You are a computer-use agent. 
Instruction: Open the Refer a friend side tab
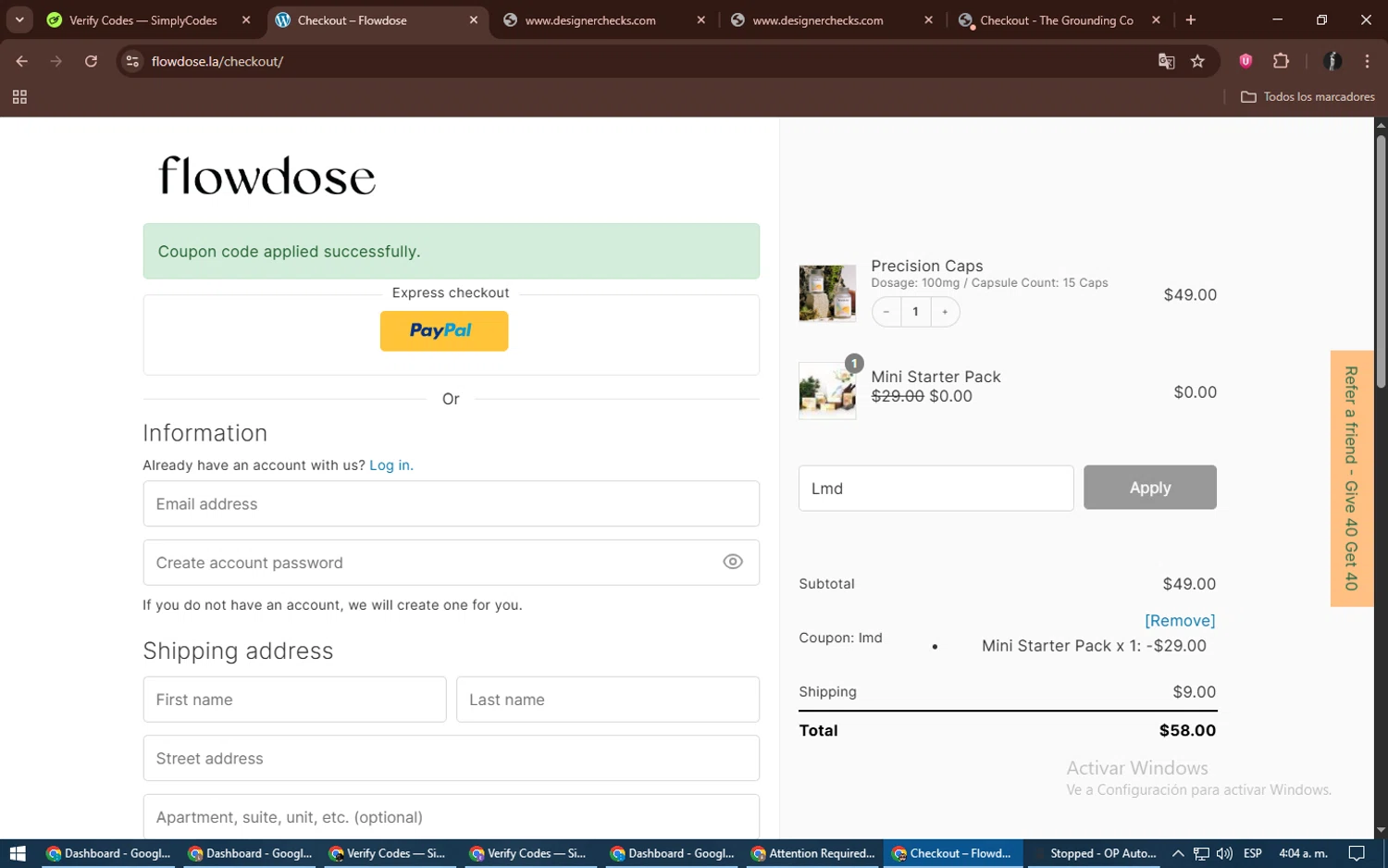coord(1352,478)
